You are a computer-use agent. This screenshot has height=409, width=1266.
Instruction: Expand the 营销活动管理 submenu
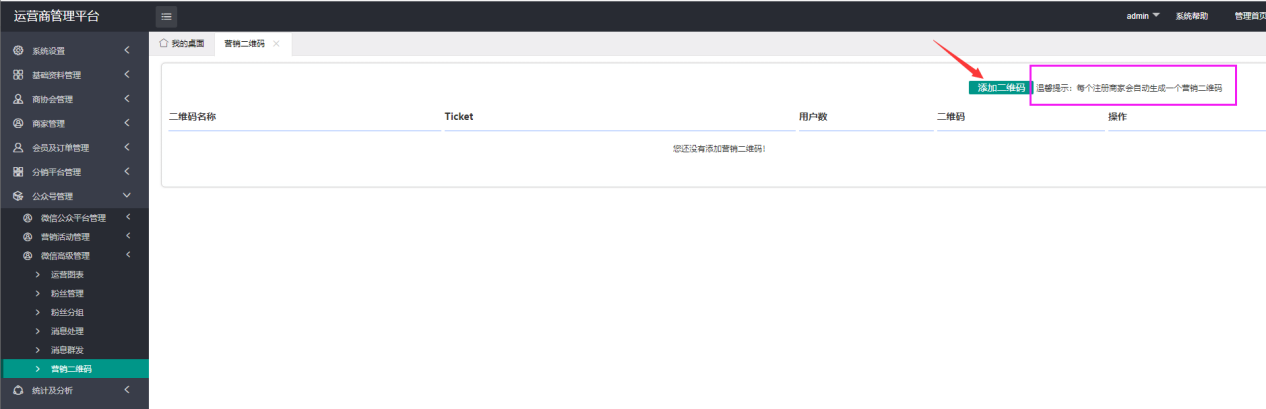click(x=128, y=237)
